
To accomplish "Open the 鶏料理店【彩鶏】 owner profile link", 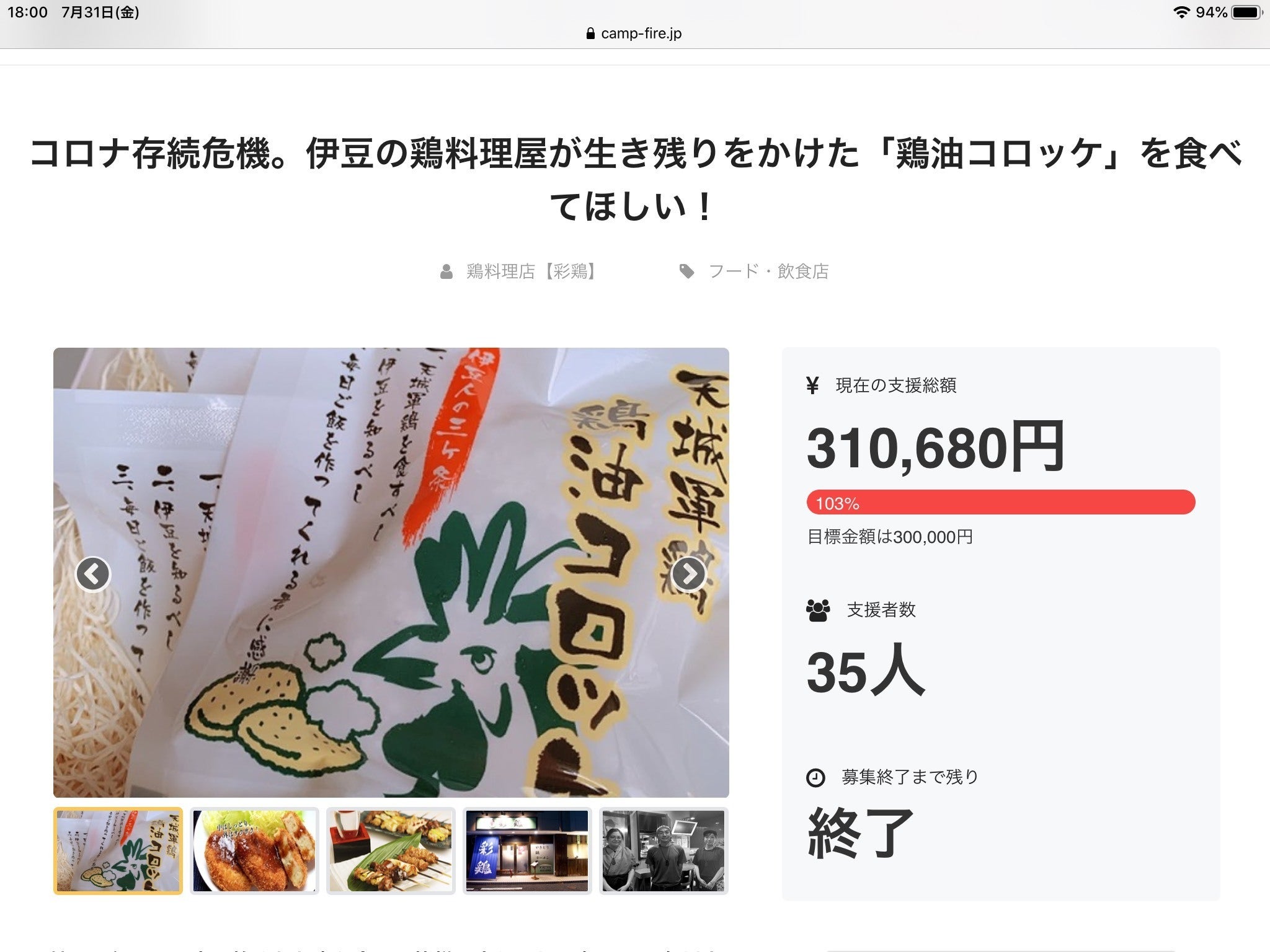I will point(532,271).
